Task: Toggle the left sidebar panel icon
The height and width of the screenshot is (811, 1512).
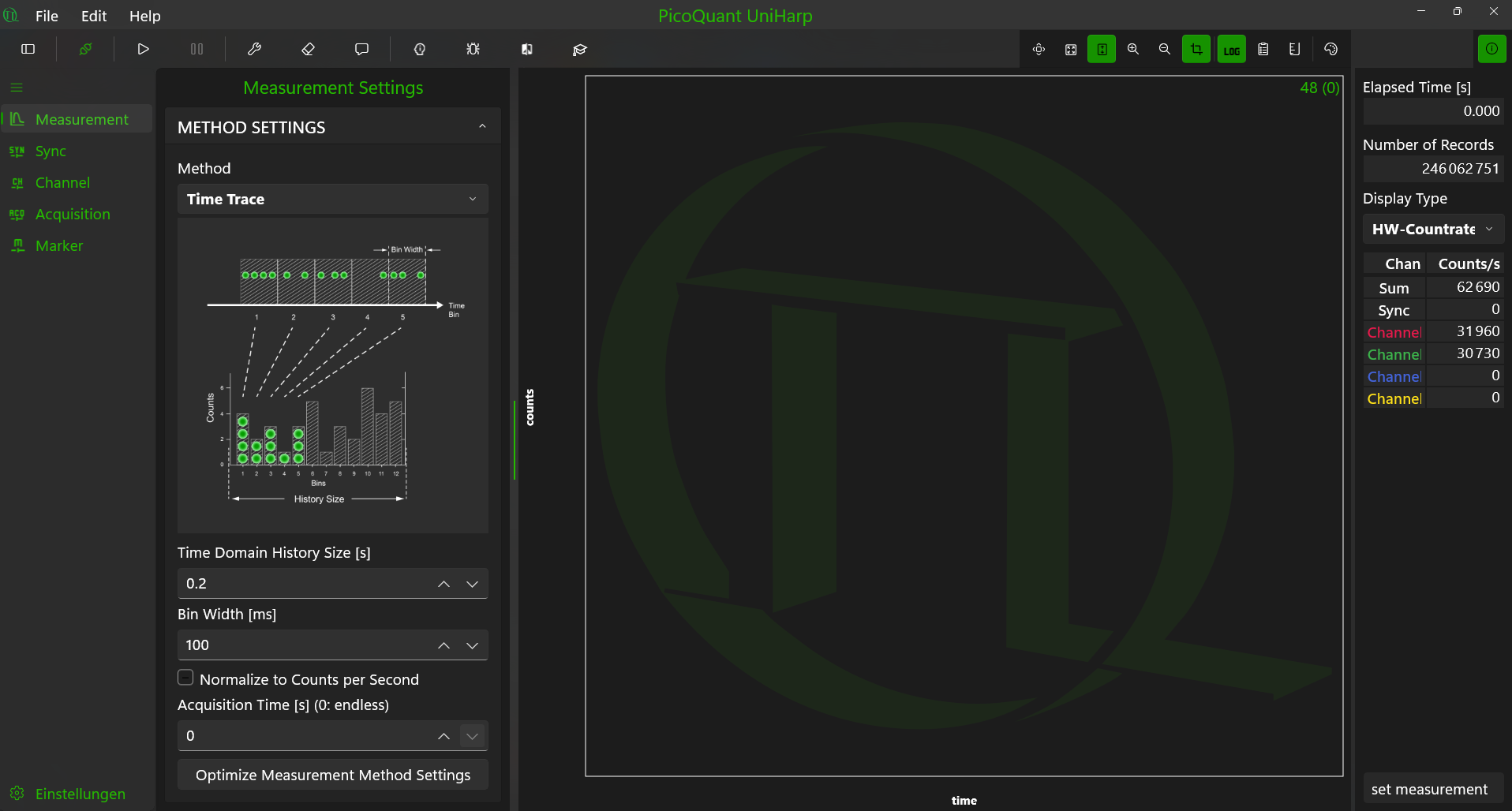Action: tap(28, 49)
